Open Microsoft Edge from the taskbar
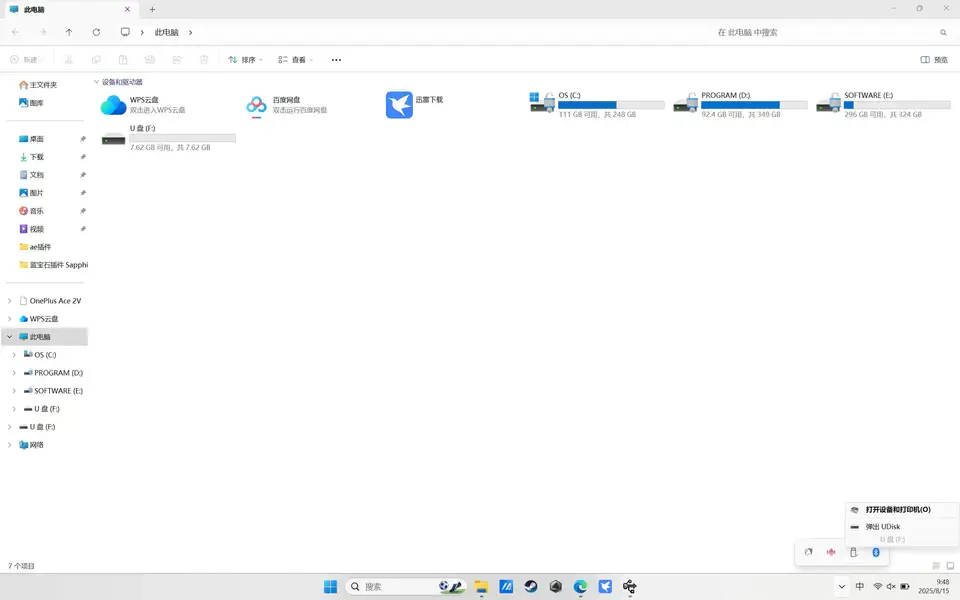The height and width of the screenshot is (600, 960). [580, 586]
